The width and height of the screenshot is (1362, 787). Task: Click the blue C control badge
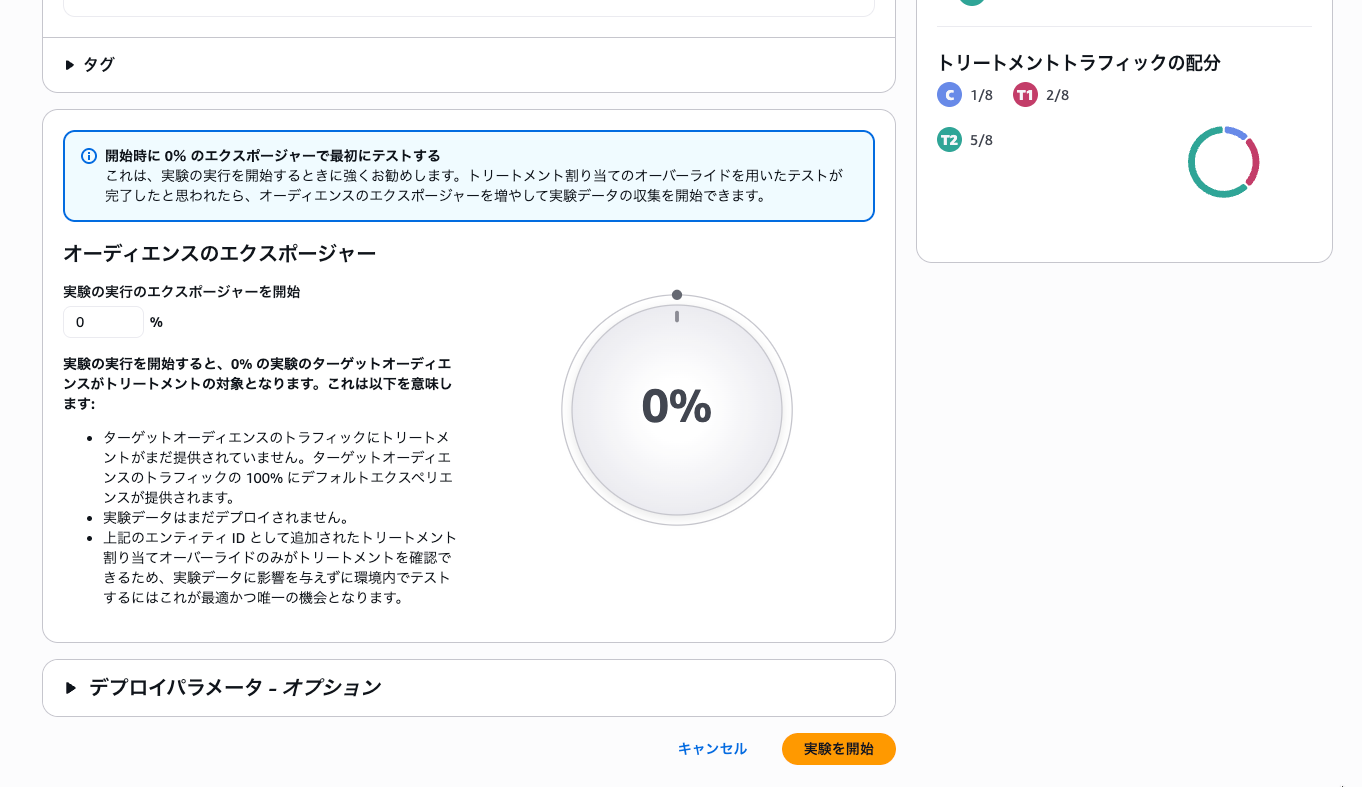pyautogui.click(x=949, y=95)
